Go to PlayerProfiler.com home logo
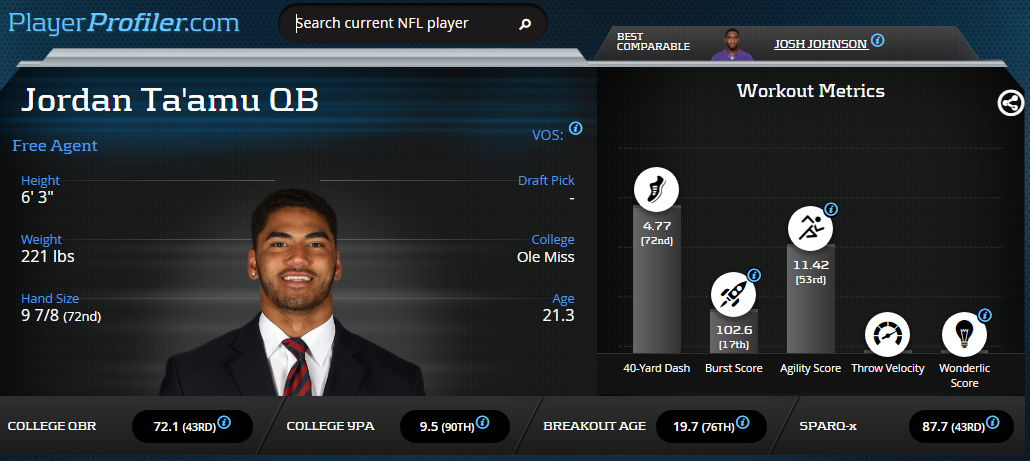The width and height of the screenshot is (1030, 461). [123, 23]
